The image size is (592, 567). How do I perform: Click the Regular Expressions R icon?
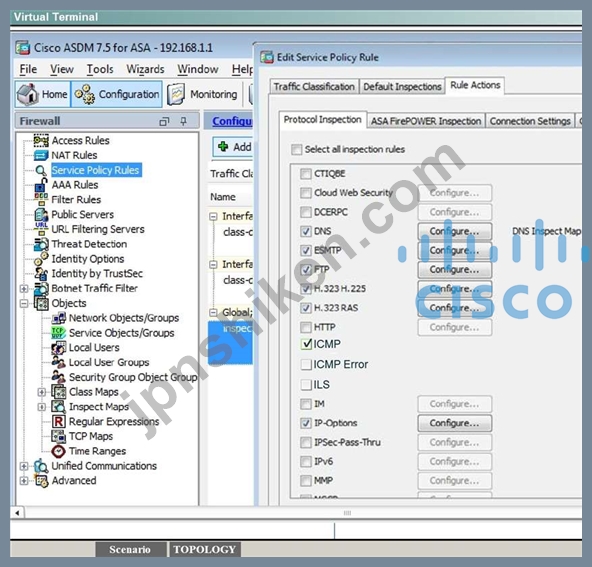pyautogui.click(x=59, y=421)
